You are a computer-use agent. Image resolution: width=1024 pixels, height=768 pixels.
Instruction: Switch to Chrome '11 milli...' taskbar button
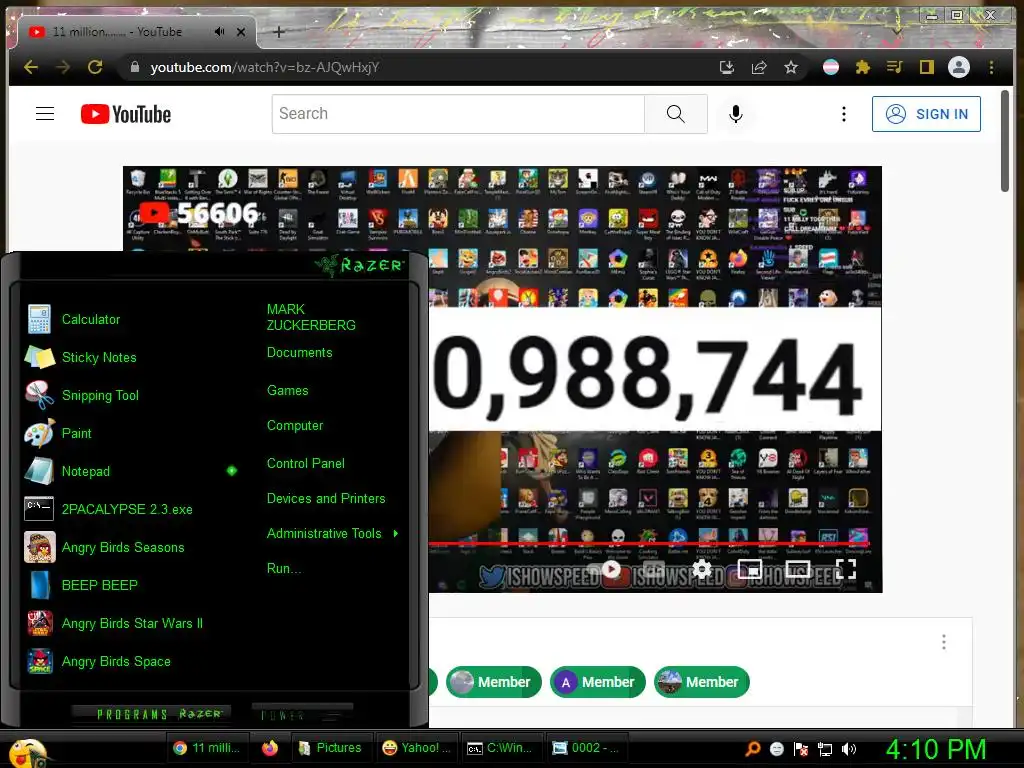[x=206, y=748]
